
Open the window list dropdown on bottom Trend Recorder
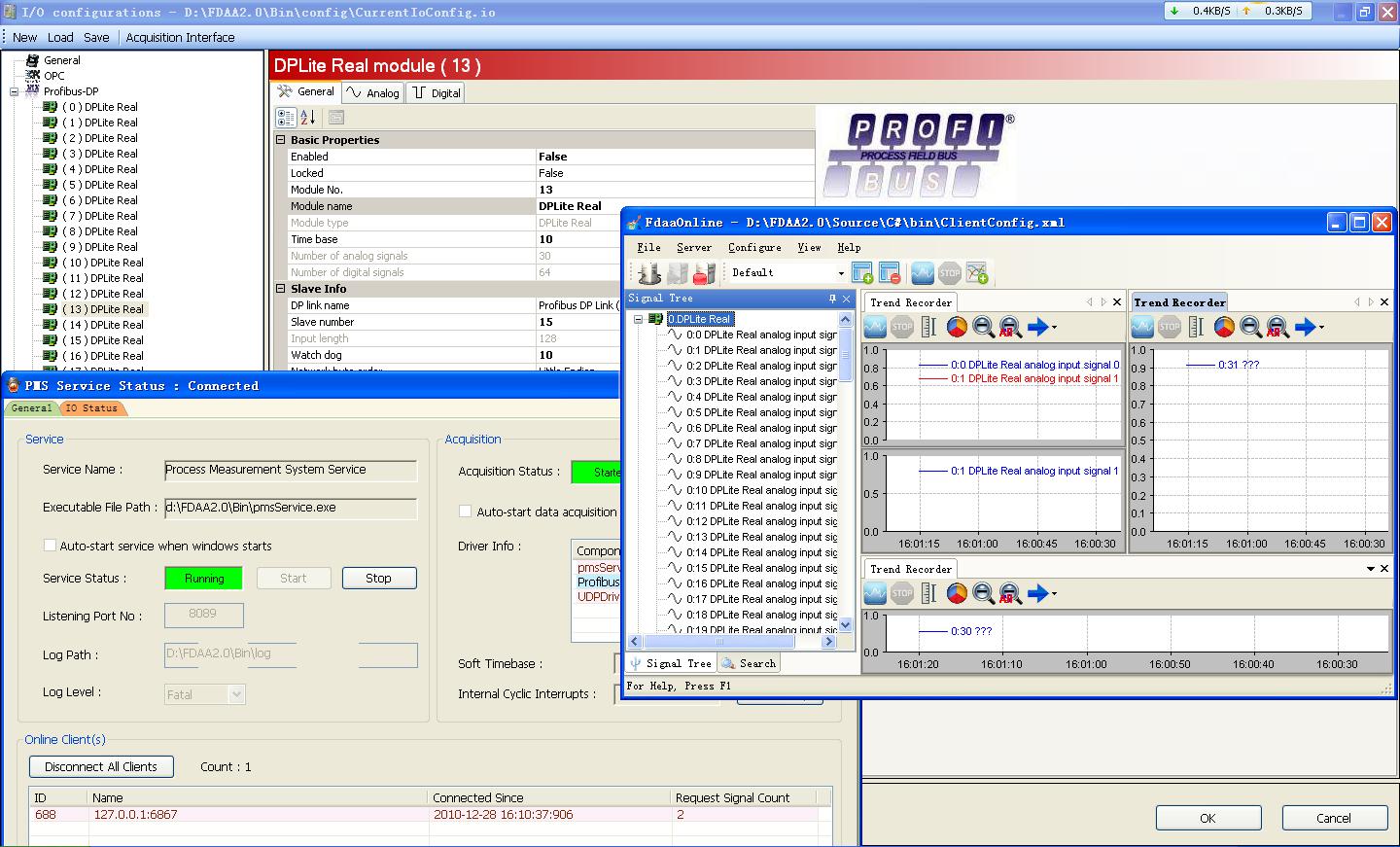click(1371, 569)
